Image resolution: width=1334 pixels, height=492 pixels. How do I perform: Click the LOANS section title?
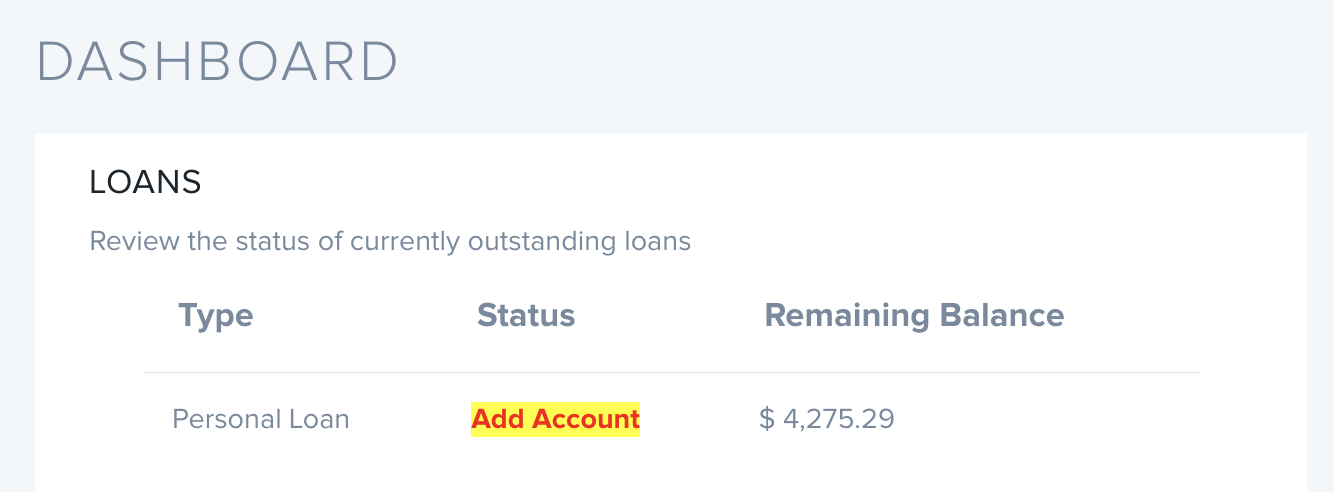point(145,182)
